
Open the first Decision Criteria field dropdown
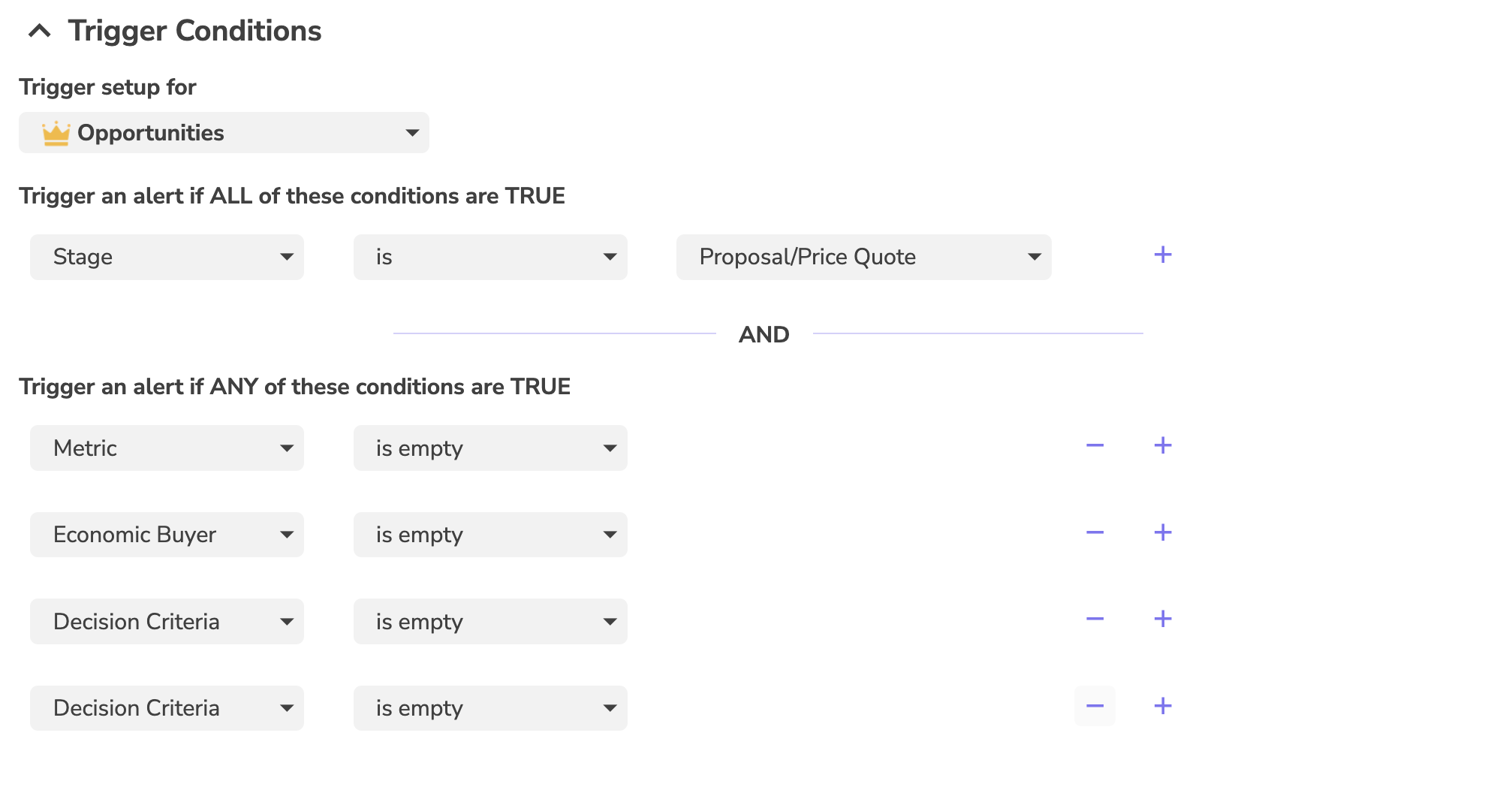[x=167, y=622]
